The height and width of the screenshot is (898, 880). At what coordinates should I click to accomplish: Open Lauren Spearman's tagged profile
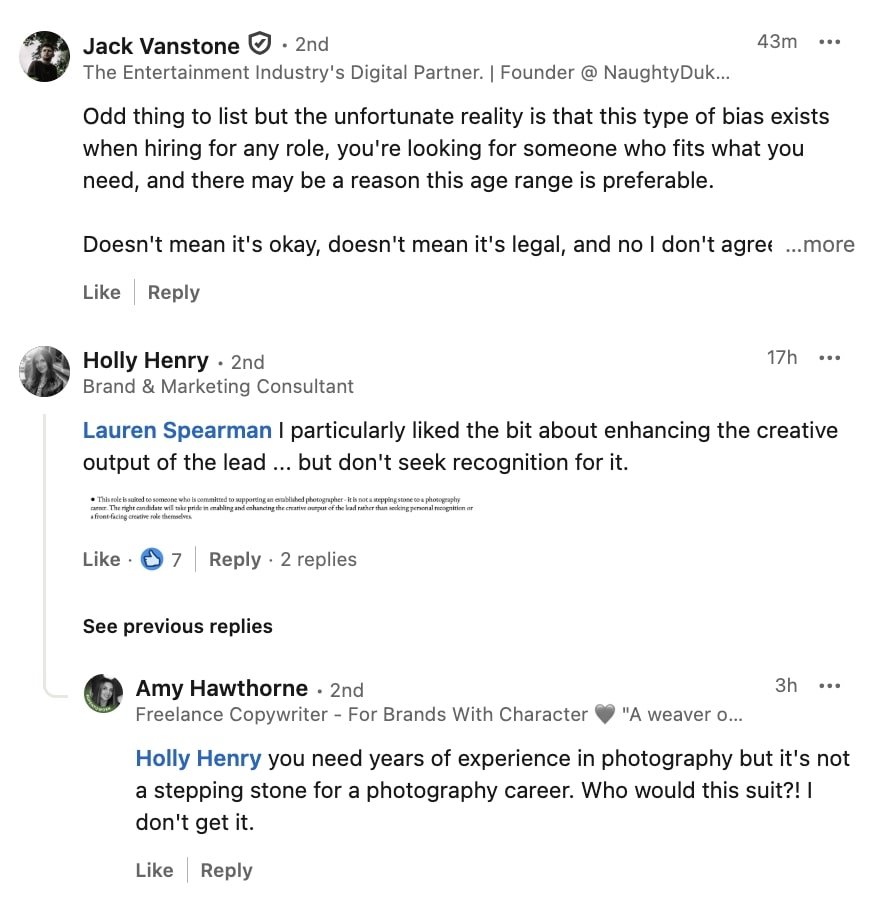[x=176, y=430]
